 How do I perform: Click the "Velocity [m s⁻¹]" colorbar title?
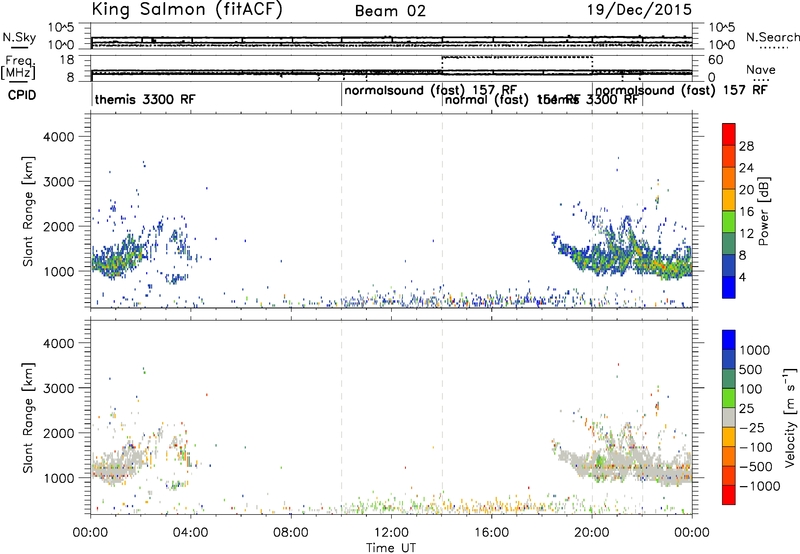790,417
